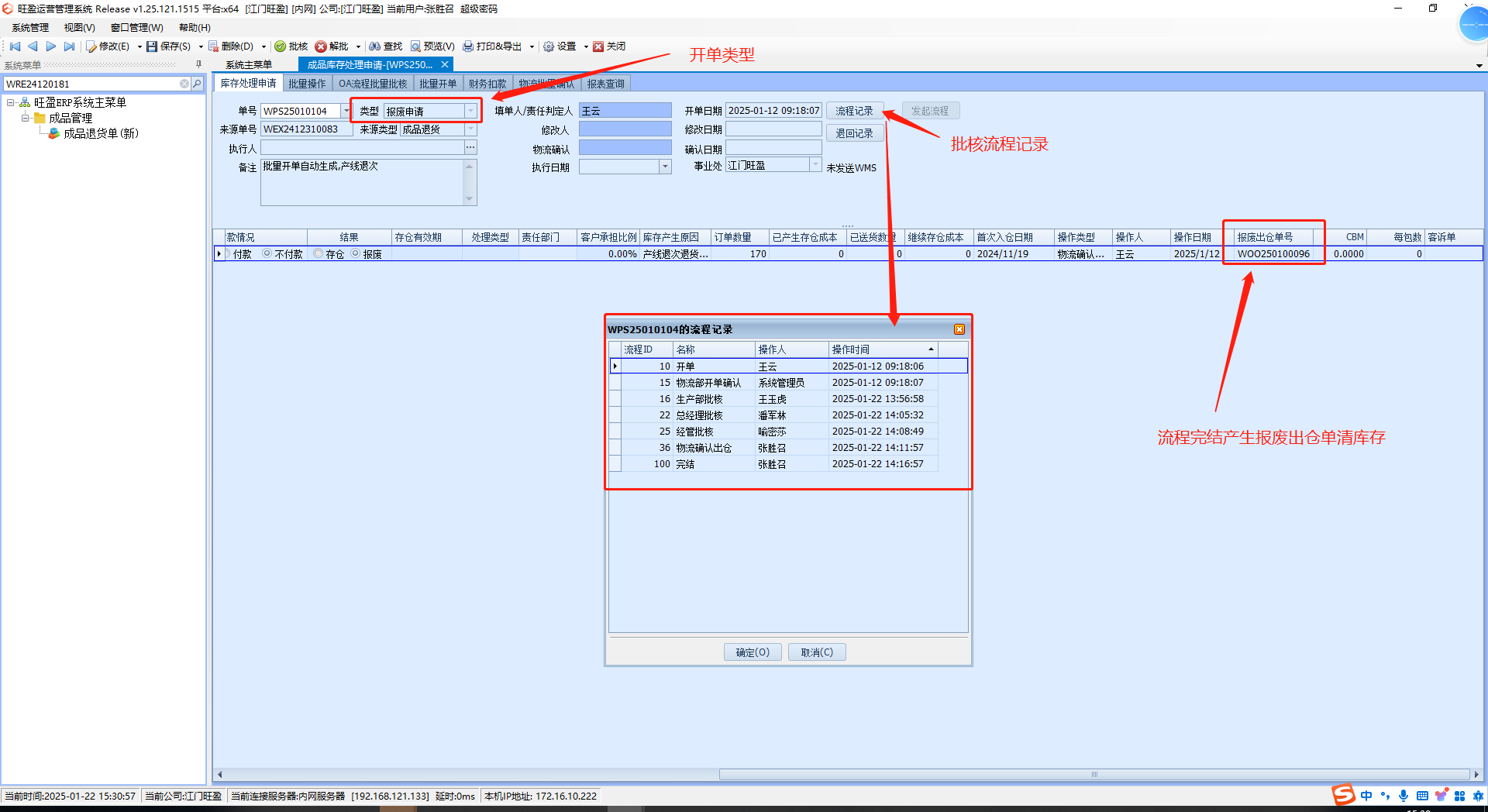
Task: Open the 来源类型 成品退货 dropdown
Action: (470, 129)
